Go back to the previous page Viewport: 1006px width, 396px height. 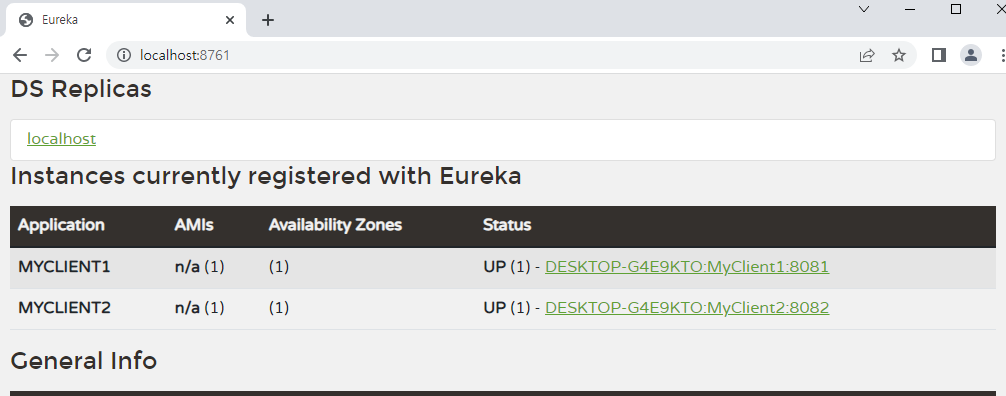point(20,55)
